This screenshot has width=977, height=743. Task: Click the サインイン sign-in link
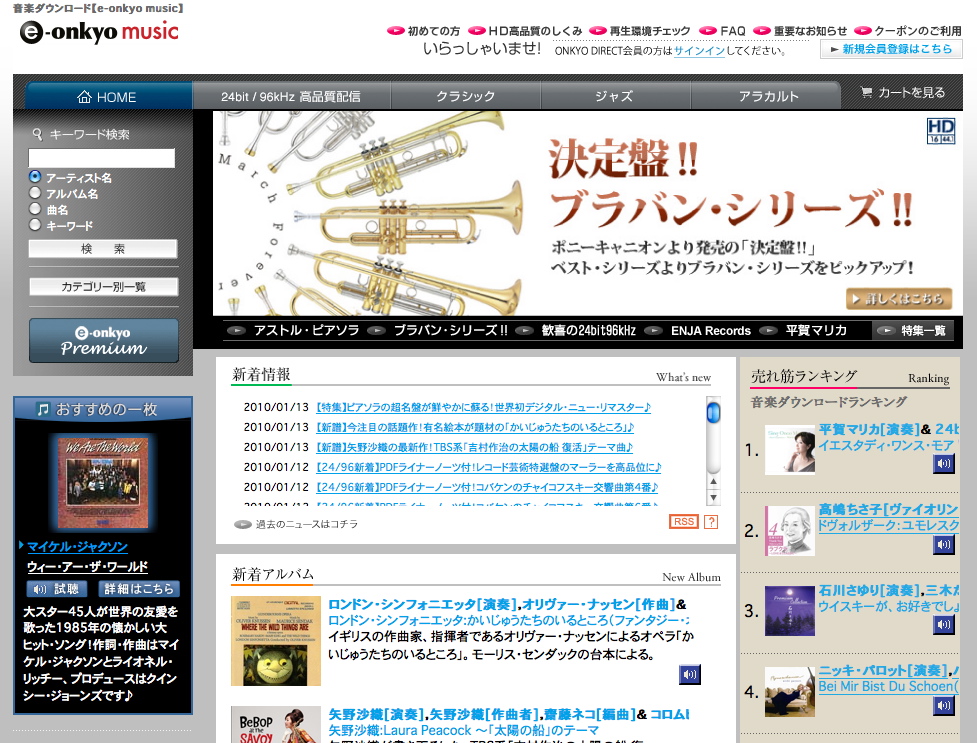coord(699,50)
